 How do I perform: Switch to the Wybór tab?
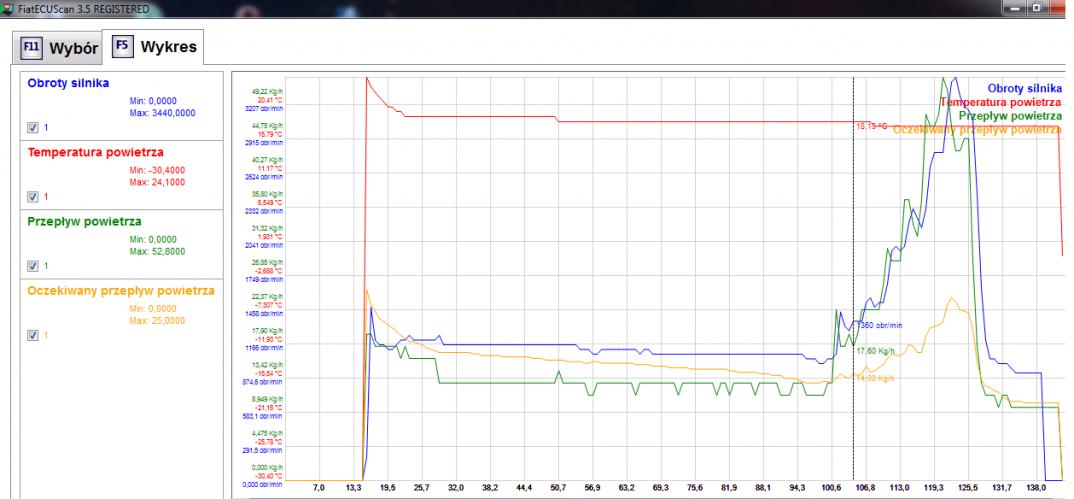tap(58, 49)
